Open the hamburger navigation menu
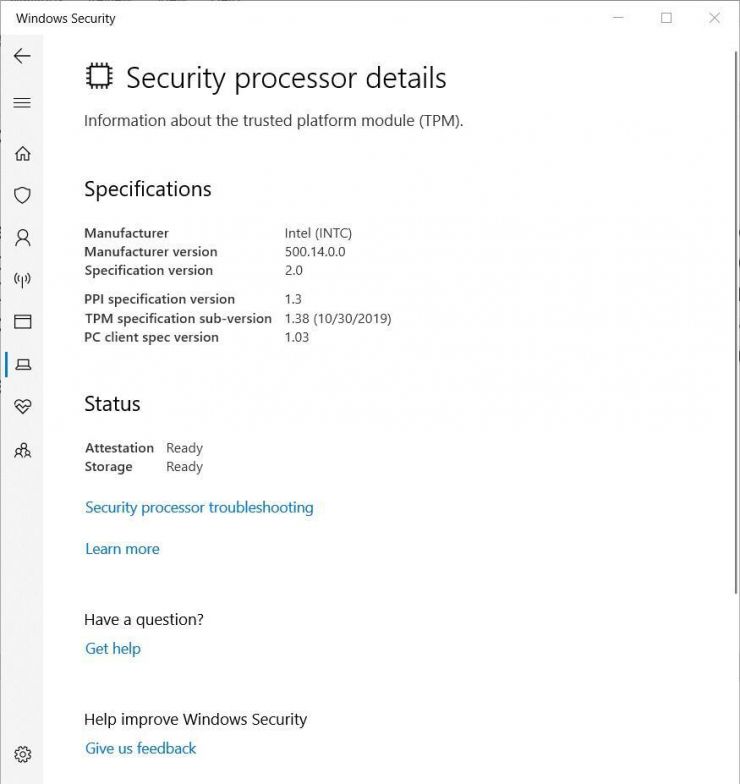The width and height of the screenshot is (740, 784). click(x=22, y=103)
